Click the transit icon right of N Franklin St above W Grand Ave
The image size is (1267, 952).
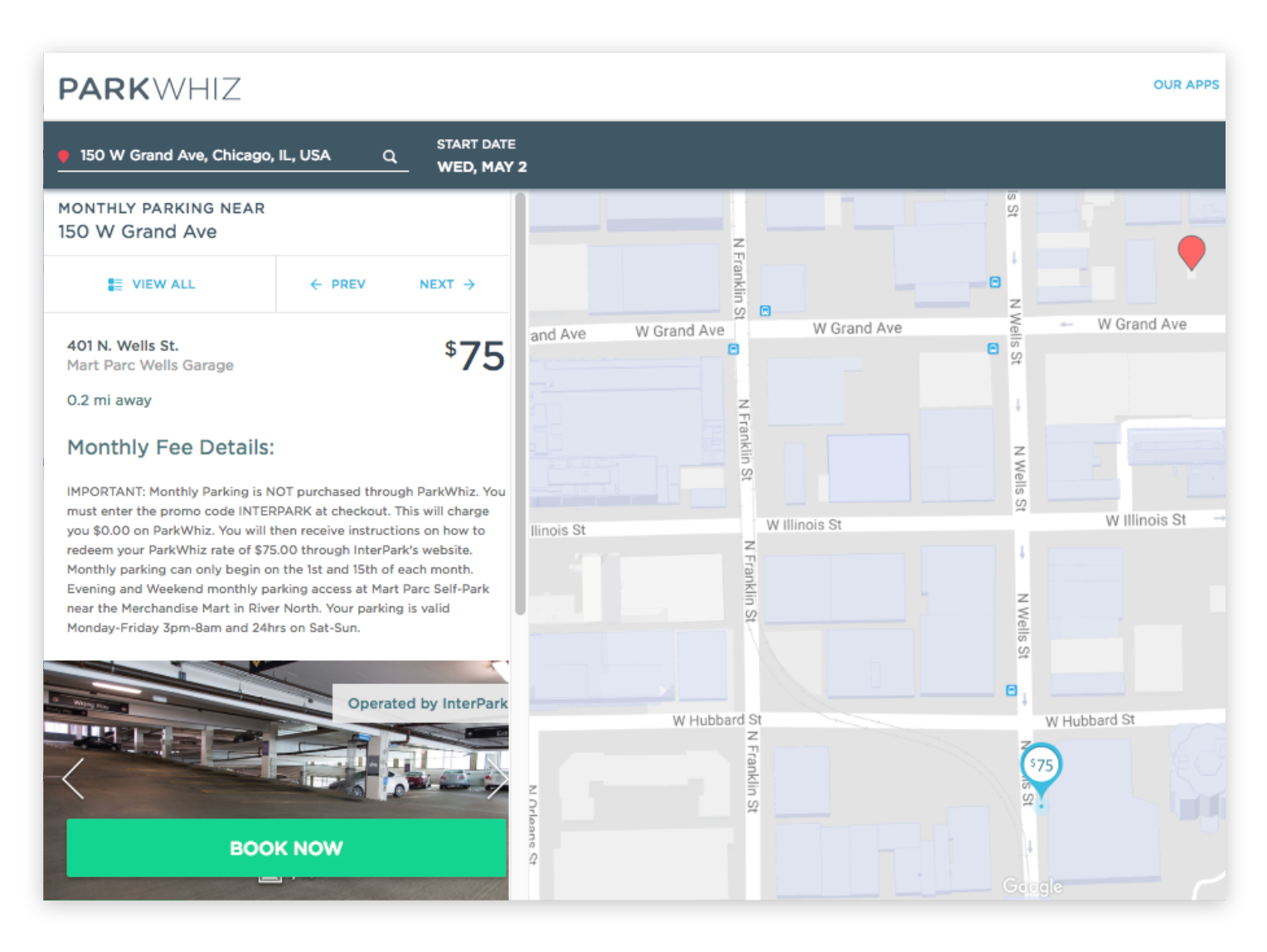(x=765, y=311)
